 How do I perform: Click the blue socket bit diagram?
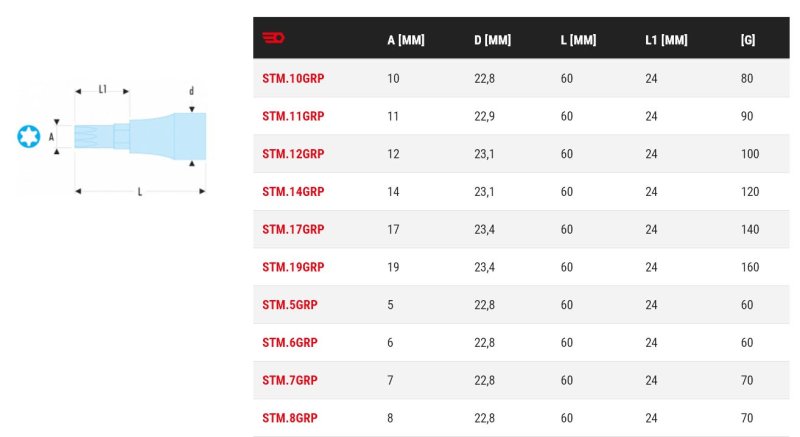[x=140, y=136]
